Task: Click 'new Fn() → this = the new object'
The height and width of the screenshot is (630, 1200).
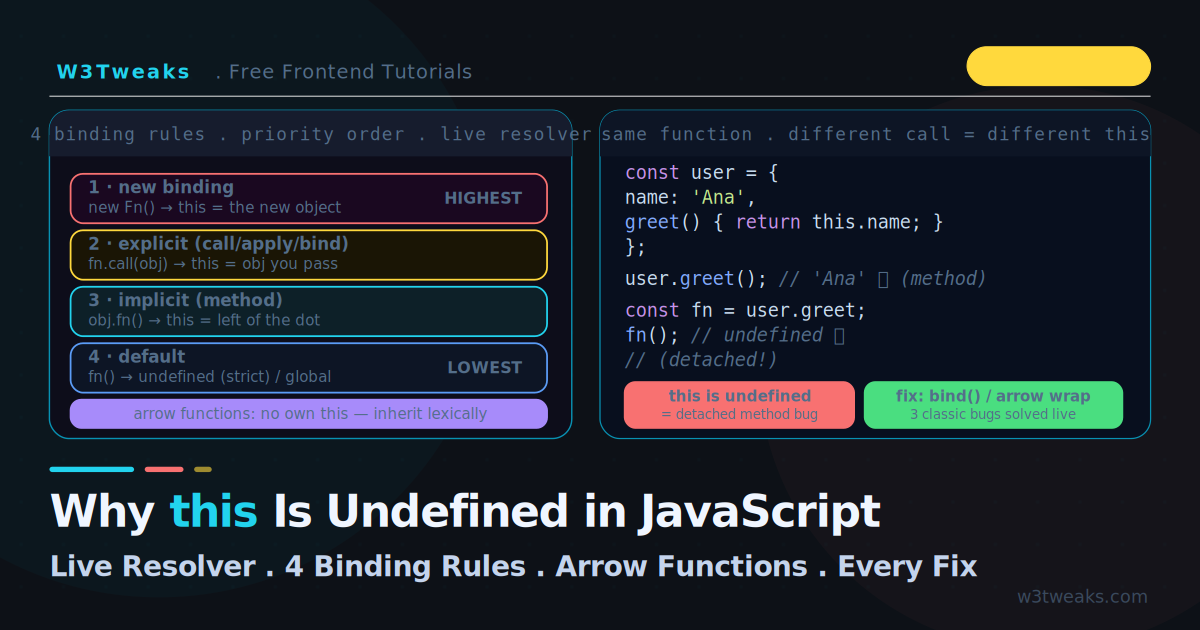Action: [x=214, y=208]
